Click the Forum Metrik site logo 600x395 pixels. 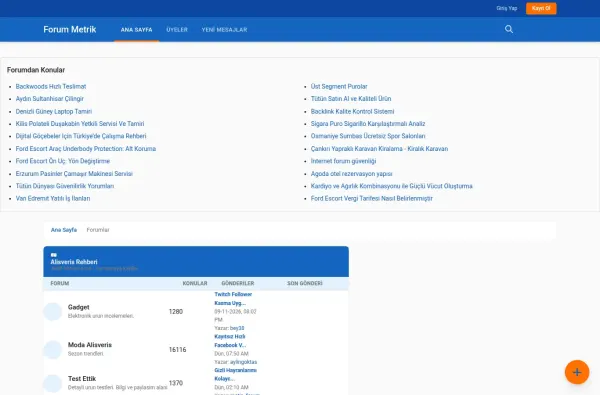tap(70, 29)
